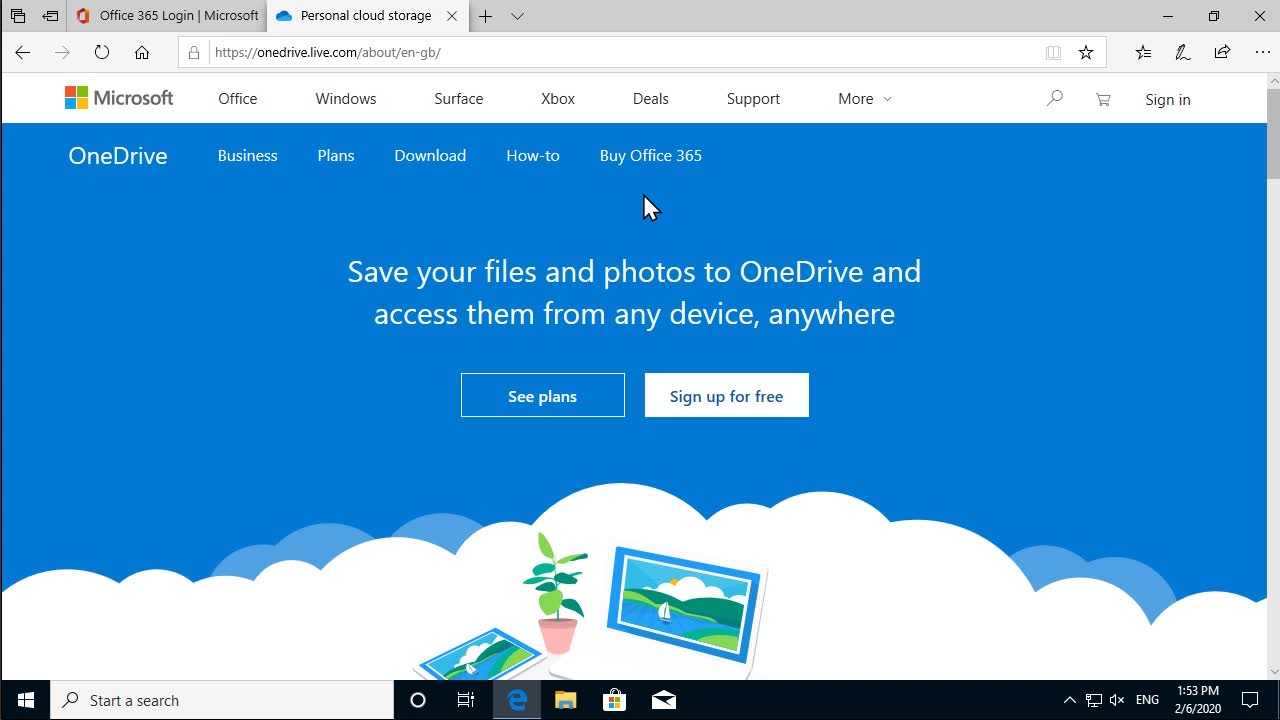Open the Plans menu item

(336, 156)
